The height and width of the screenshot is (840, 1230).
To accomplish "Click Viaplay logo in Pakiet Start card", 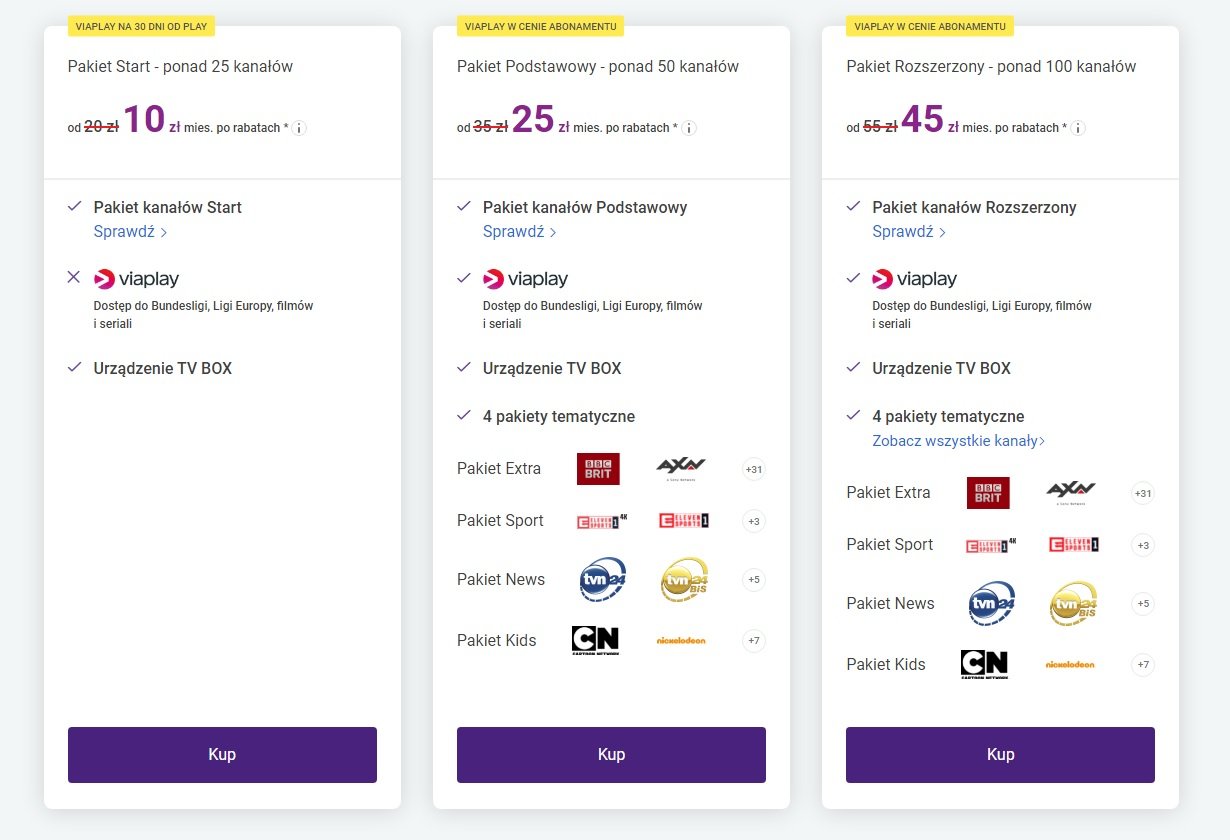I will point(136,279).
